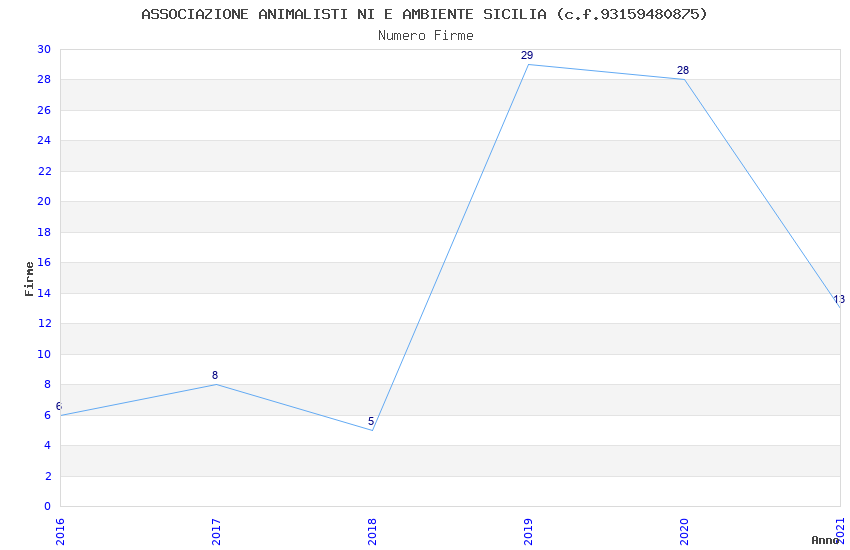Click the x-axis year 2020

(x=685, y=532)
